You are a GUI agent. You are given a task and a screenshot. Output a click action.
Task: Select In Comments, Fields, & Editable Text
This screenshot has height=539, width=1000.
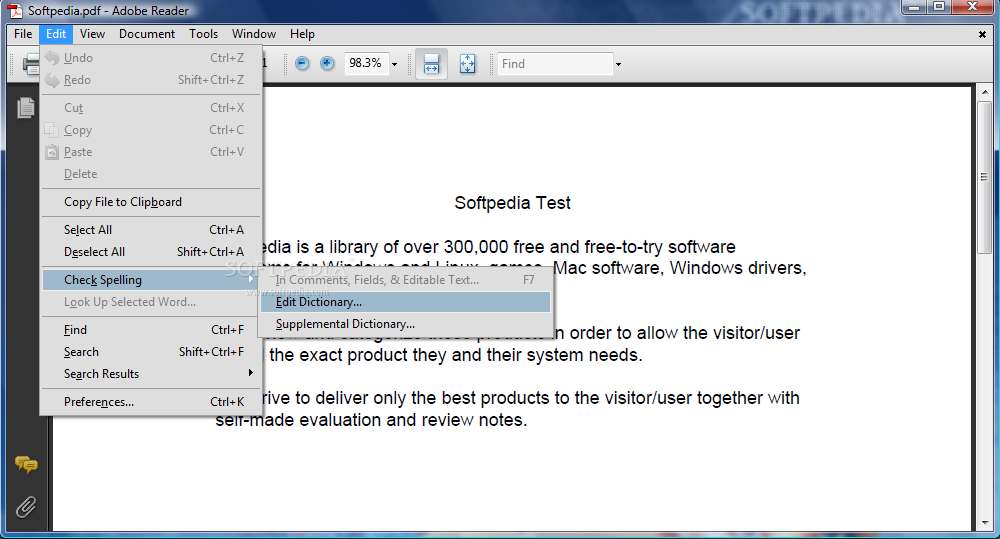tap(405, 279)
